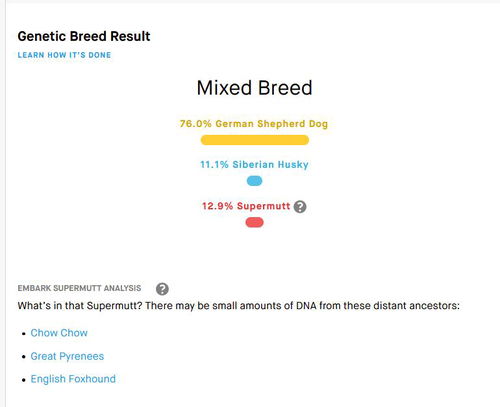Click help icon beside Embark Supermutt Analysis
The width and height of the screenshot is (500, 407).
point(162,289)
